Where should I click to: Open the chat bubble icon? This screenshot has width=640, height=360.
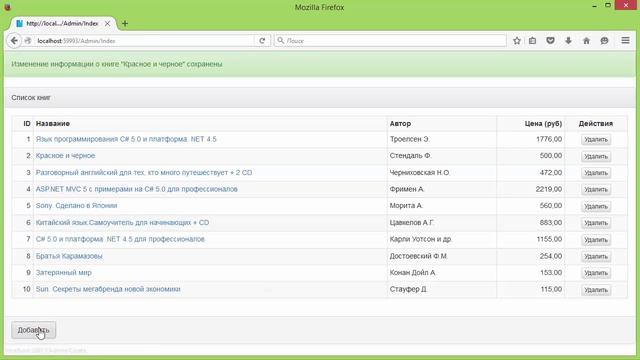(x=604, y=41)
